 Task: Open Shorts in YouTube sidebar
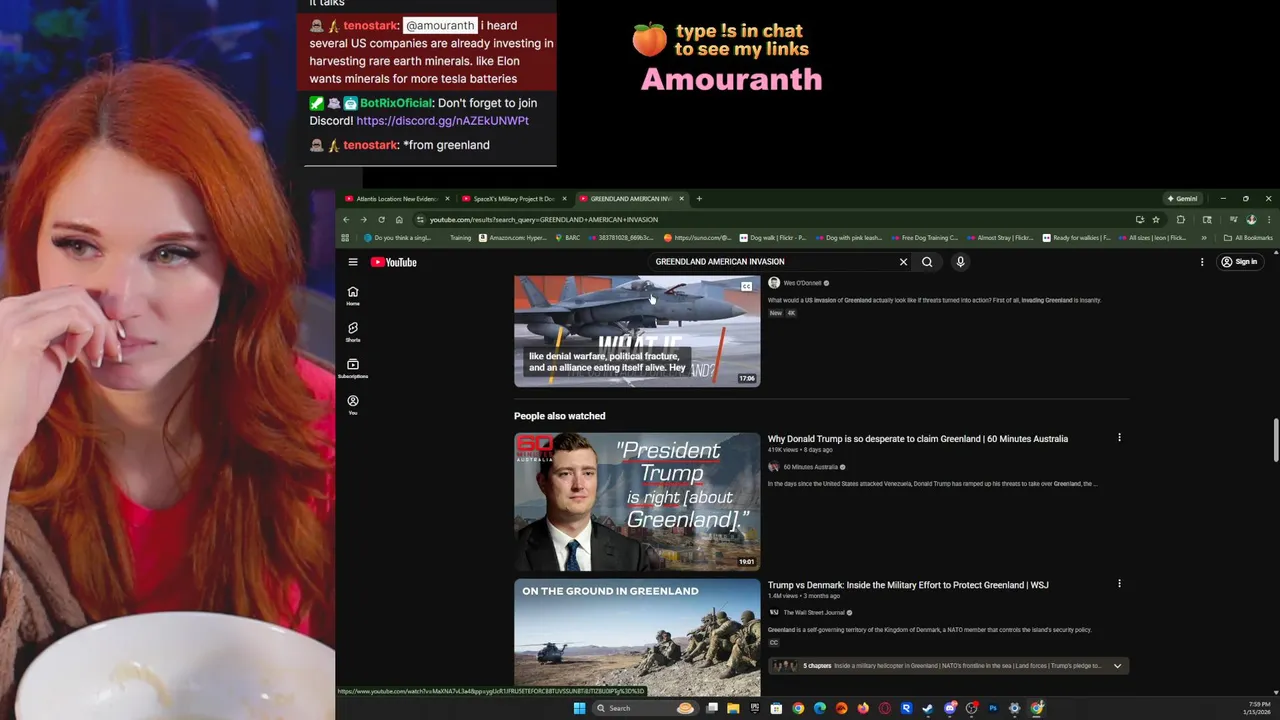click(352, 331)
